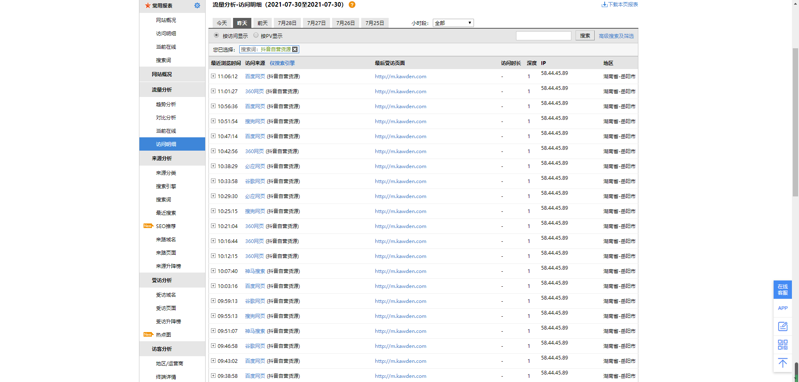Switch to the 7月27日 tab

(316, 23)
